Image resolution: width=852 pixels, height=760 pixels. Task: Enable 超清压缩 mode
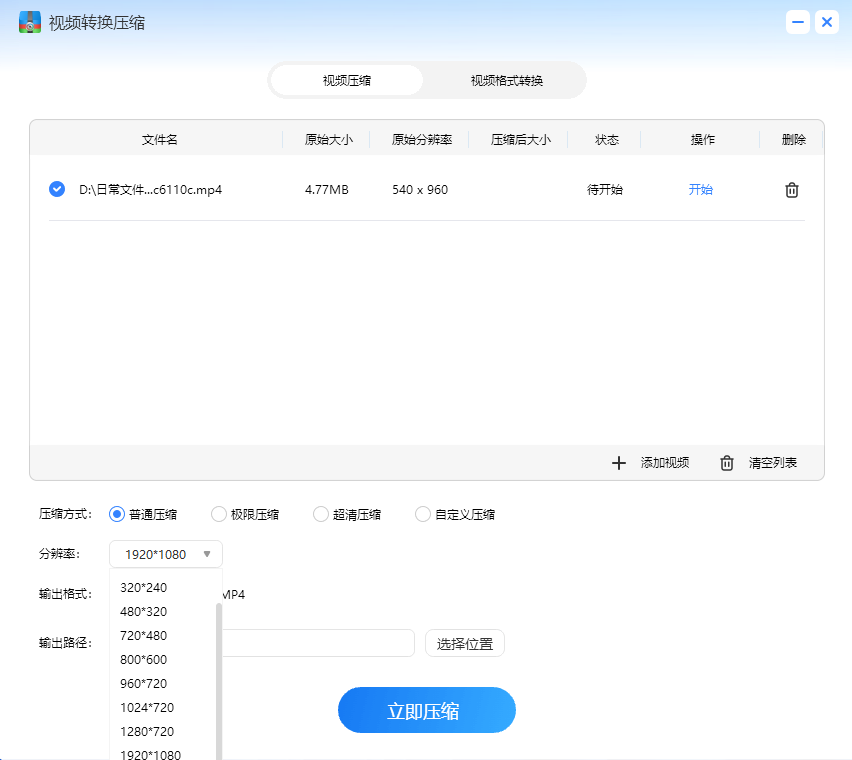pos(320,513)
